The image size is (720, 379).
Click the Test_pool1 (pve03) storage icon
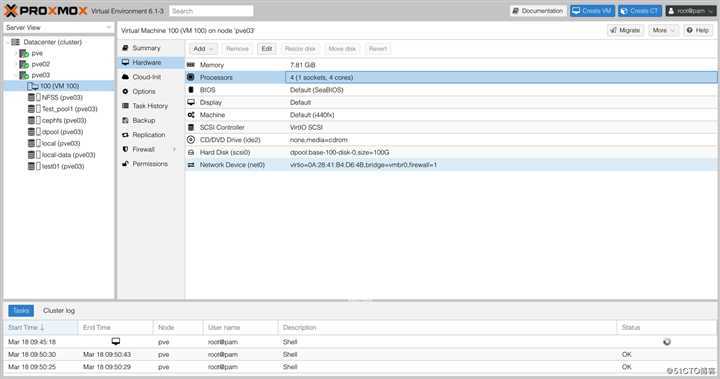[x=34, y=109]
